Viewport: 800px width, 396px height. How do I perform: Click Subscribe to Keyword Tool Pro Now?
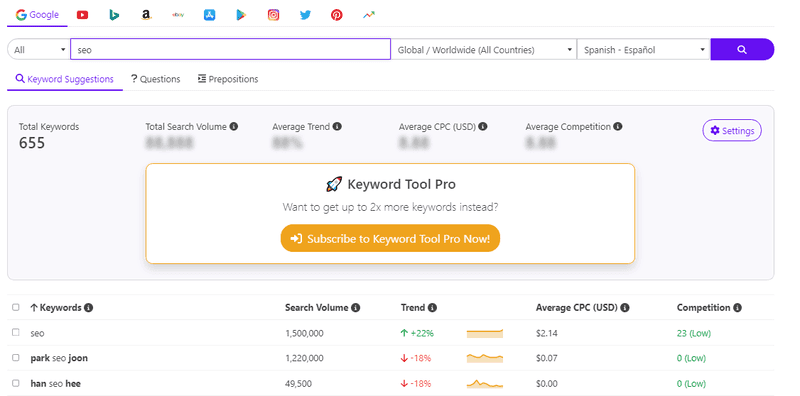pyautogui.click(x=390, y=238)
